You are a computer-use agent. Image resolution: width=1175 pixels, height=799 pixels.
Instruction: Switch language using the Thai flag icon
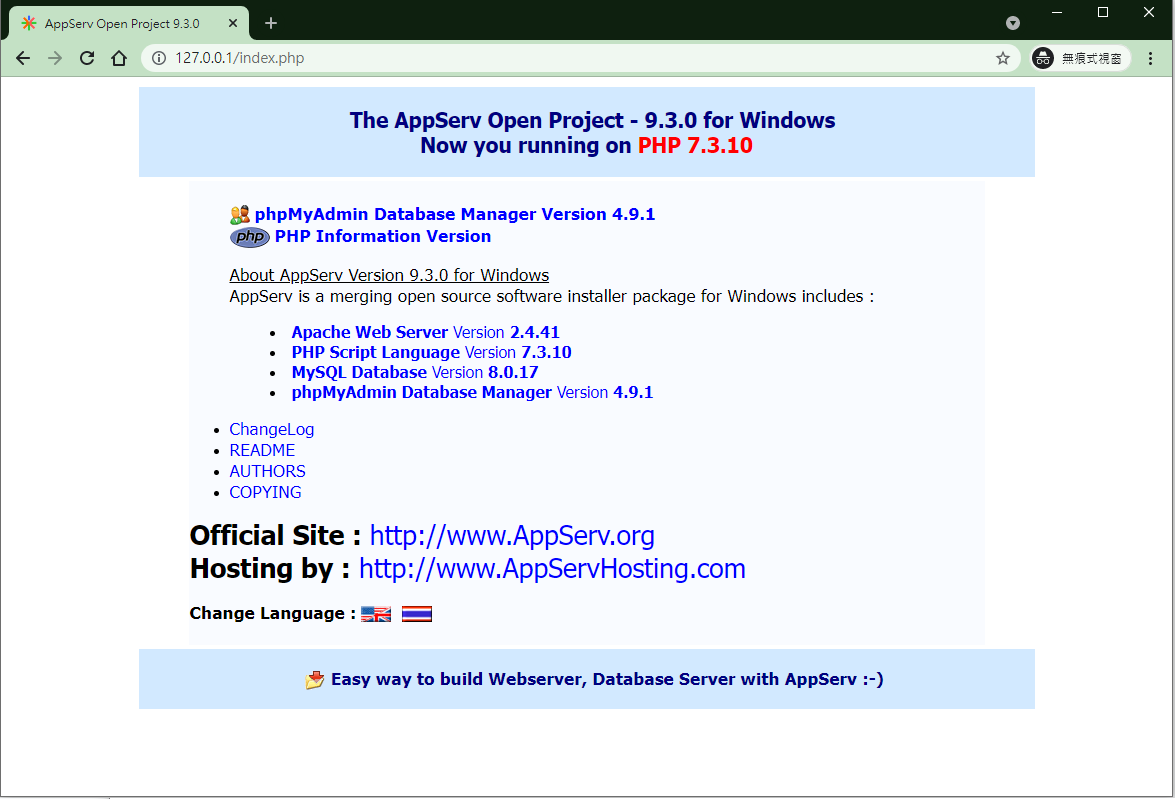tap(417, 614)
